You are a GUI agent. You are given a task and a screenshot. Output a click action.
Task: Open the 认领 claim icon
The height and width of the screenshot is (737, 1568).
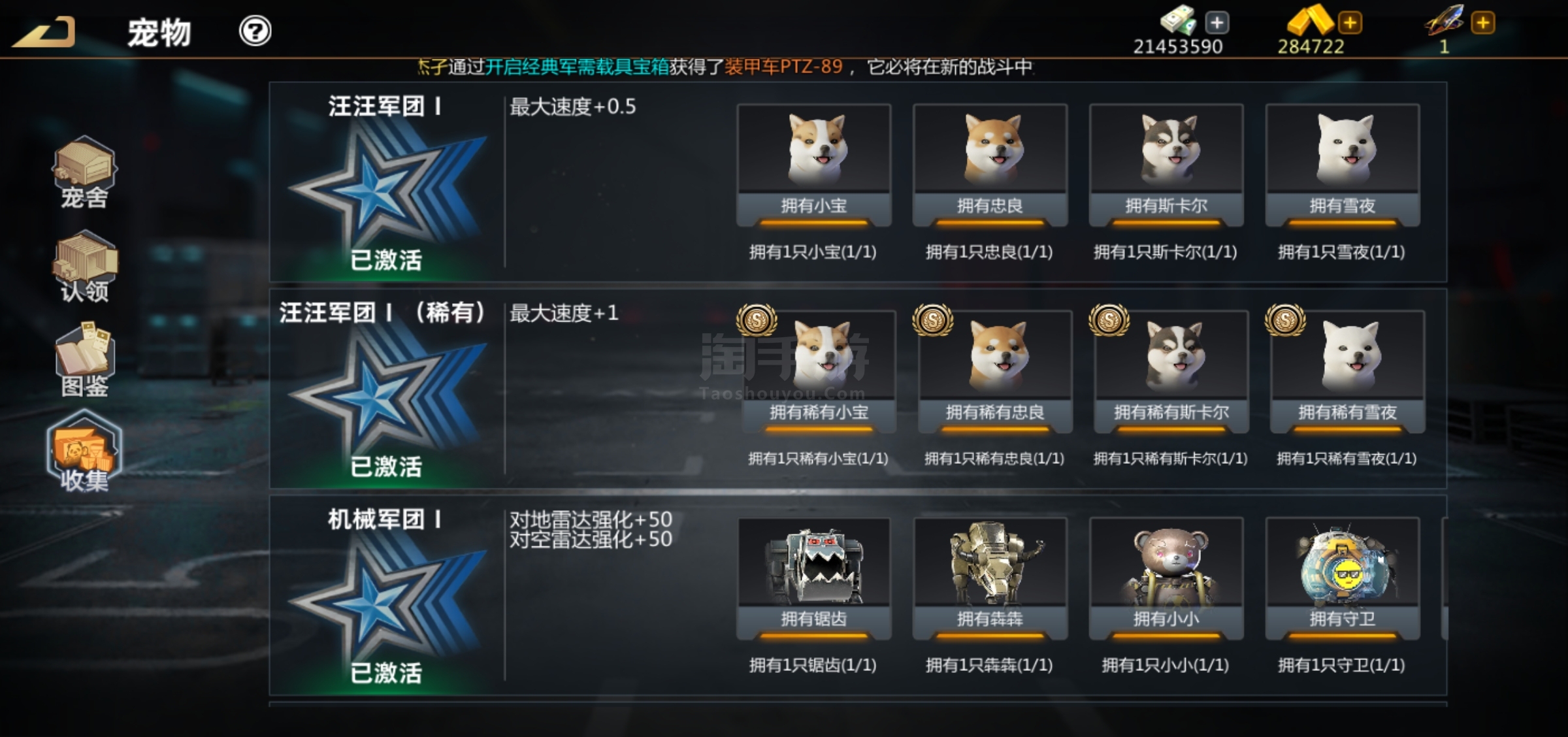[84, 266]
